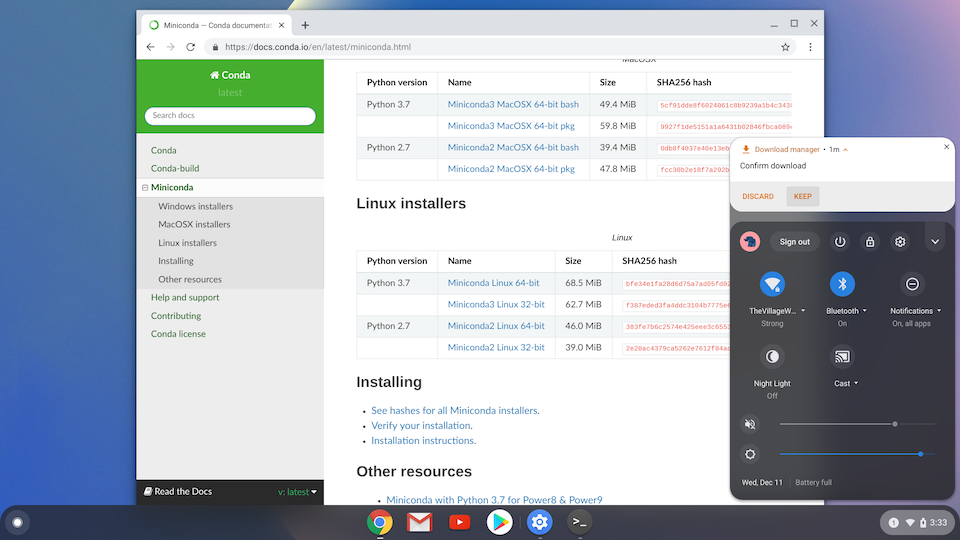Expand Cast devices dropdown arrow
960x540 pixels.
tap(856, 383)
